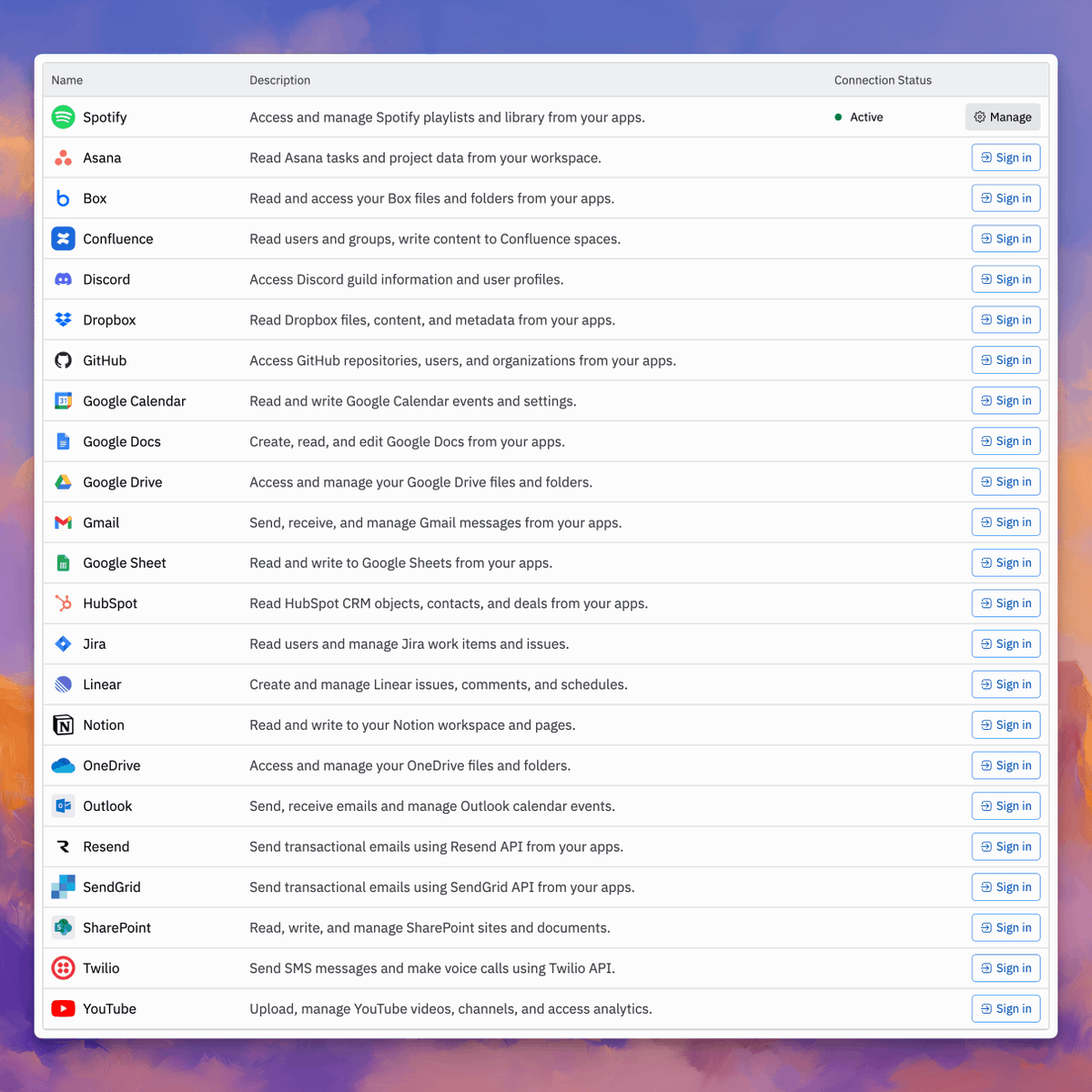Click the Google Calendar icon
The image size is (1092, 1092).
coord(63,401)
